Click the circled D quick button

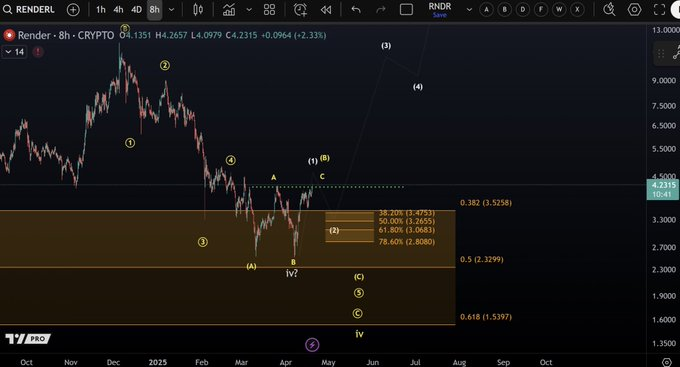pyautogui.click(x=523, y=10)
